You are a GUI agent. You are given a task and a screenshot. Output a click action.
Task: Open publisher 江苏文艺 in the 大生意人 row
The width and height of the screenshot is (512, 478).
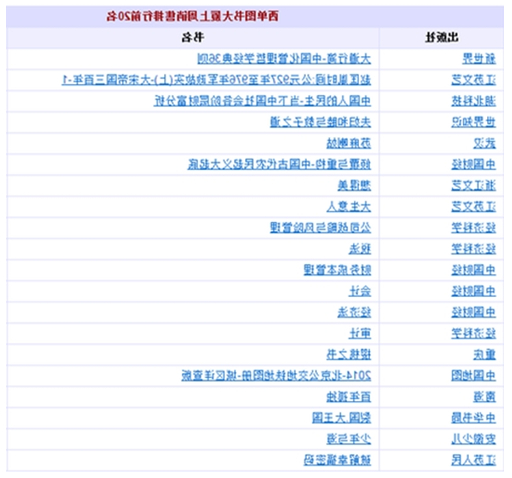click(474, 207)
